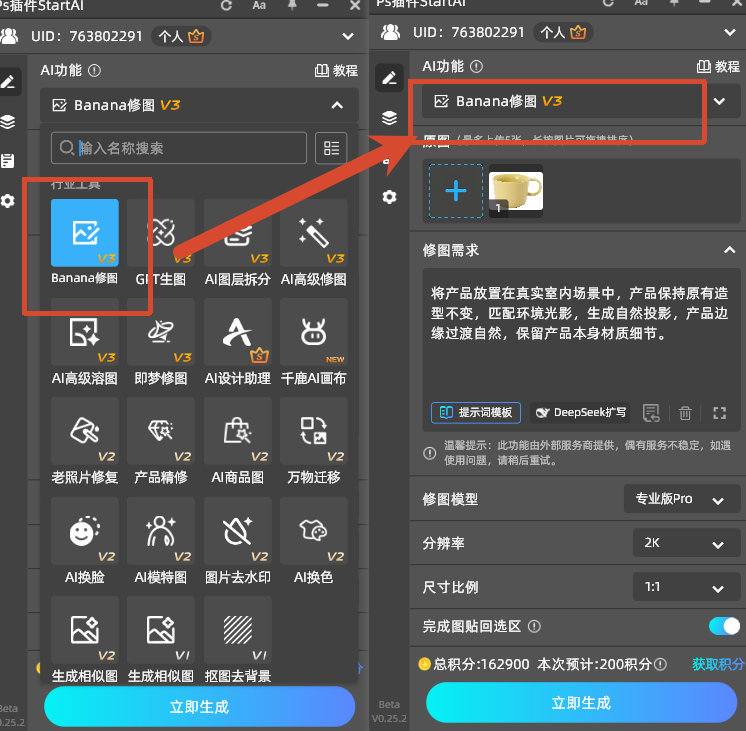
Task: Open the layers sidebar icon in left panel
Action: [7, 122]
